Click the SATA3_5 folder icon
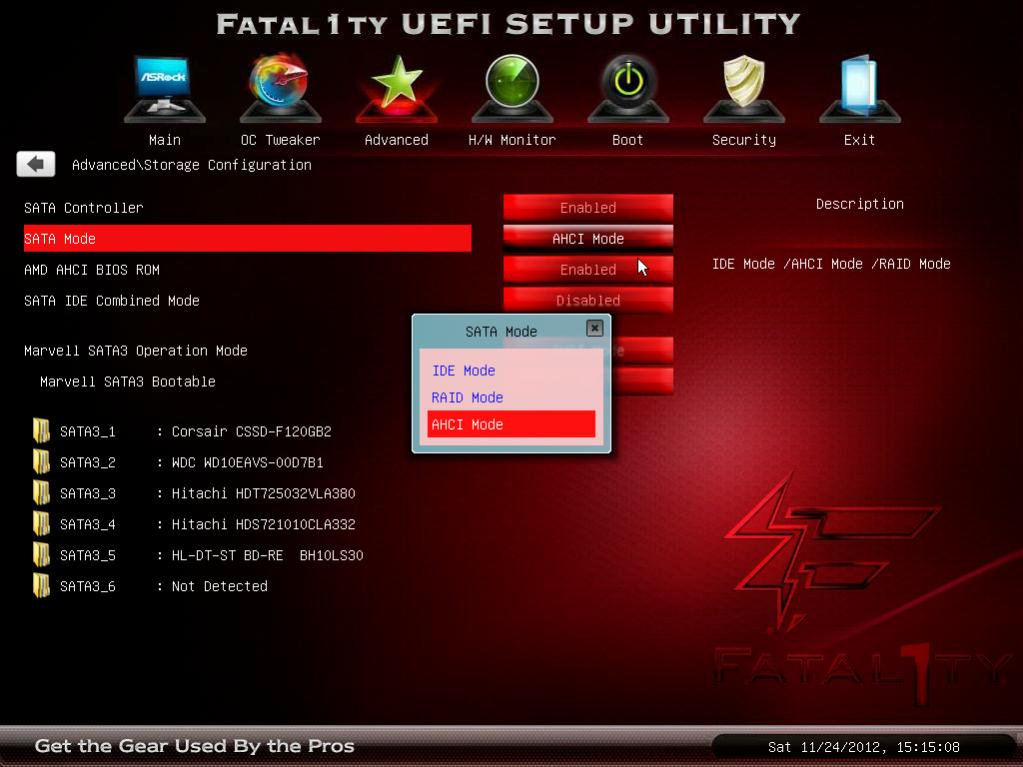This screenshot has height=767, width=1023. click(41, 555)
